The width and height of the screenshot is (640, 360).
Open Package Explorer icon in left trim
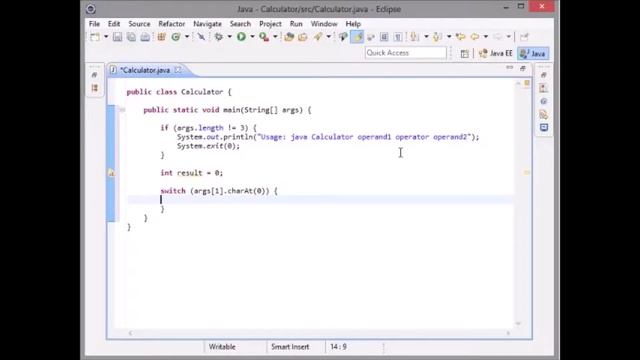tap(94, 88)
